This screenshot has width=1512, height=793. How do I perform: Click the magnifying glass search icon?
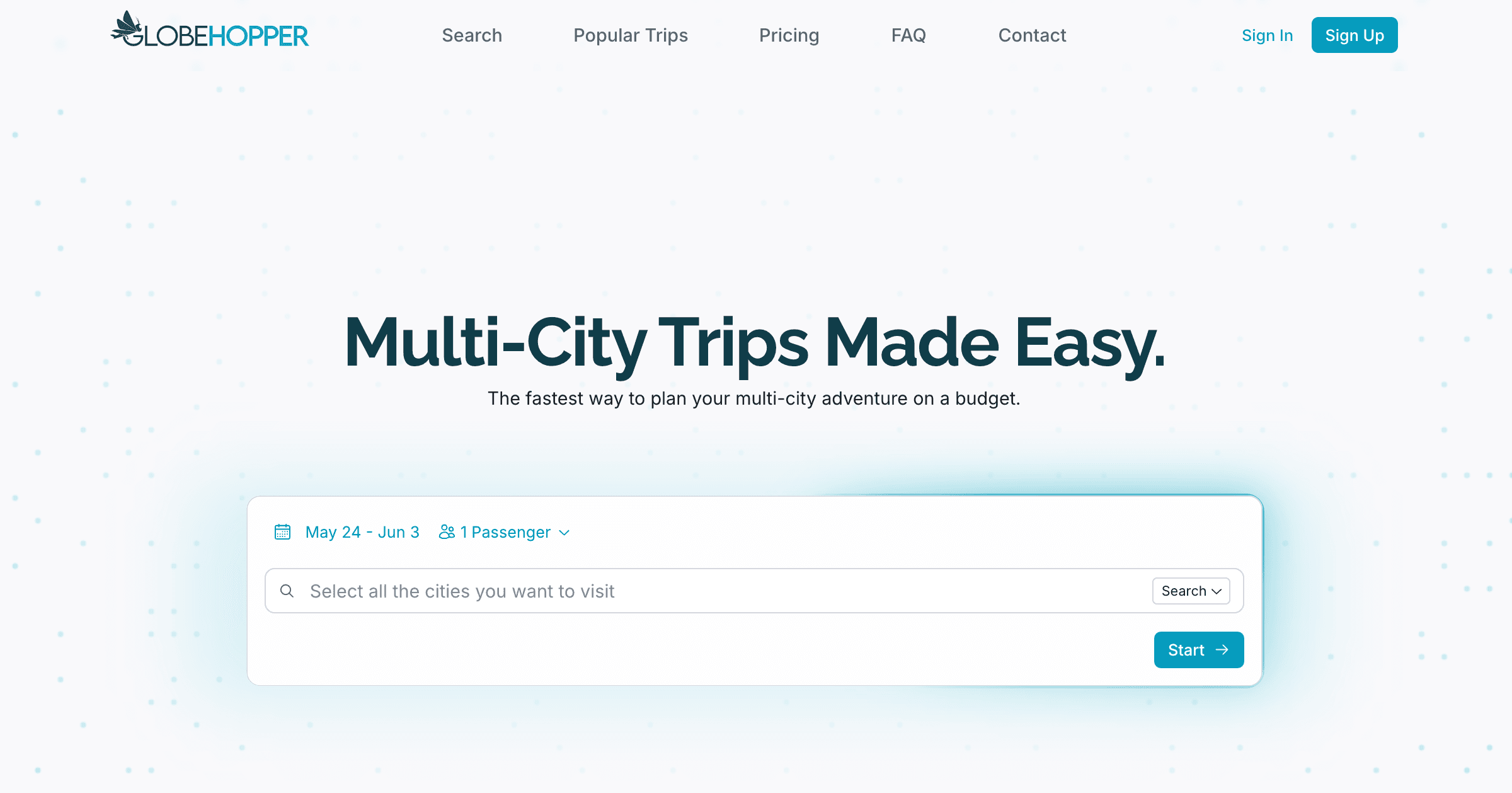pyautogui.click(x=287, y=591)
